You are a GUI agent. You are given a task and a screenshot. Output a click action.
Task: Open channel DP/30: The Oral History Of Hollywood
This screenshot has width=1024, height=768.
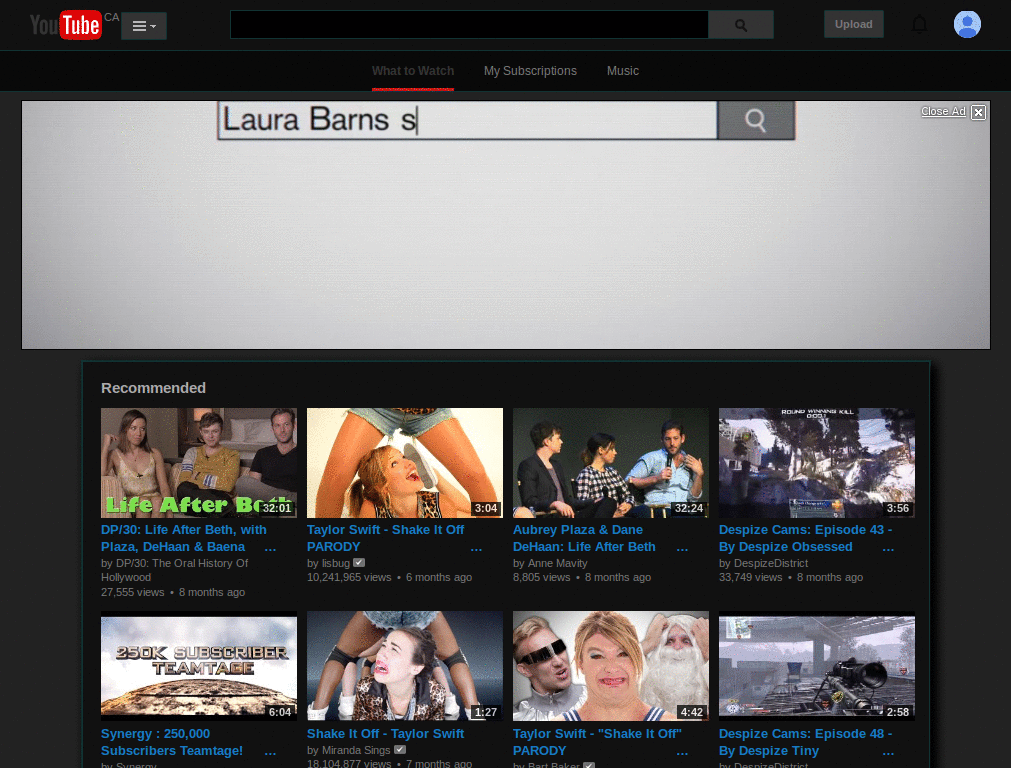pos(175,570)
